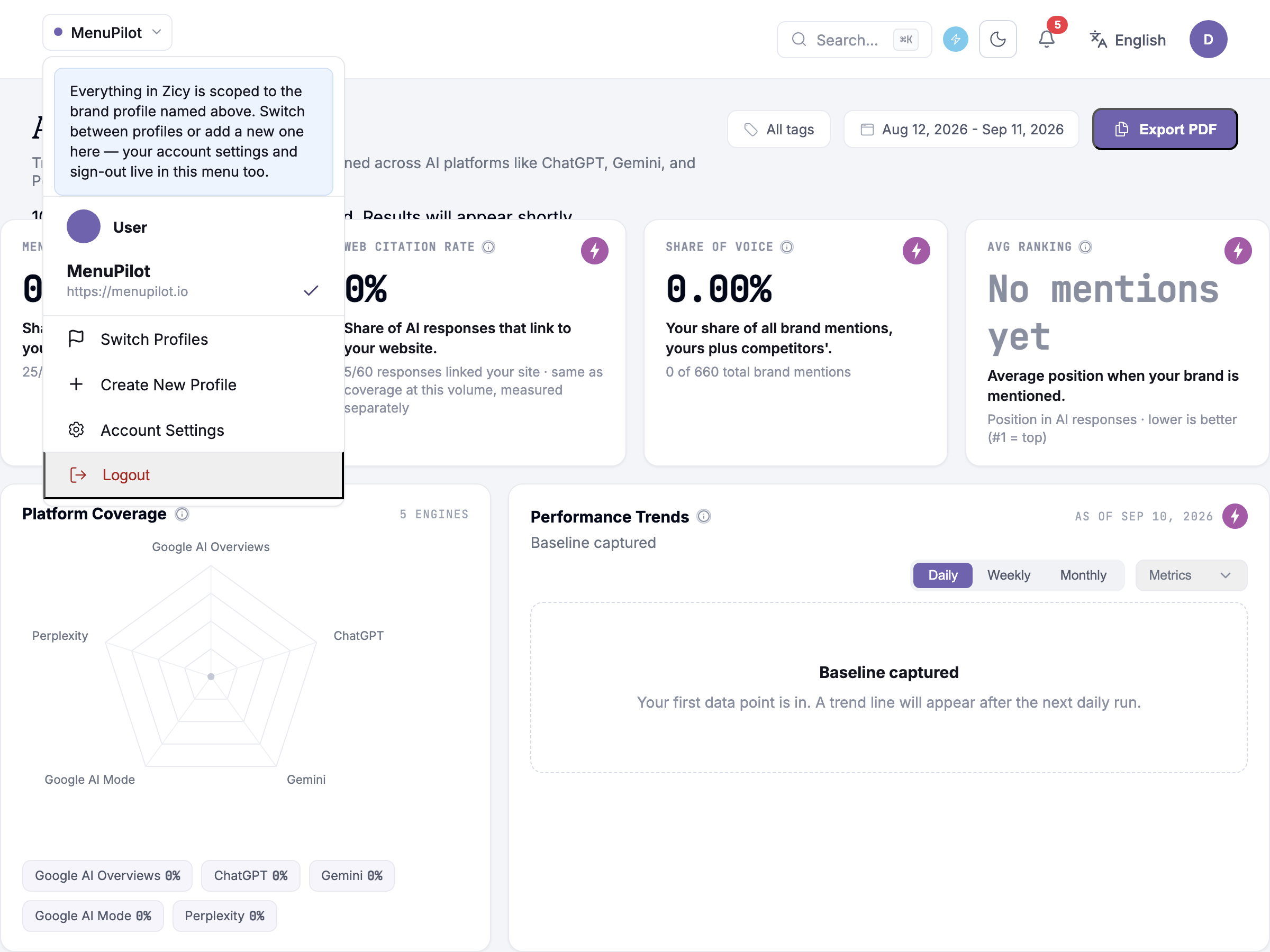Click the lightning icon on Web Citation Rate card

(x=594, y=251)
